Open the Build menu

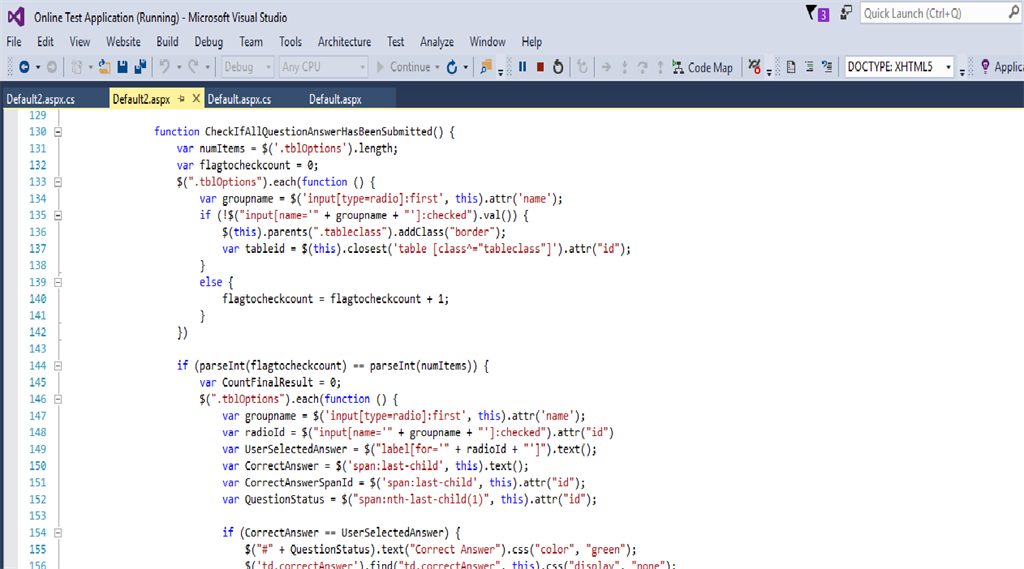[167, 42]
